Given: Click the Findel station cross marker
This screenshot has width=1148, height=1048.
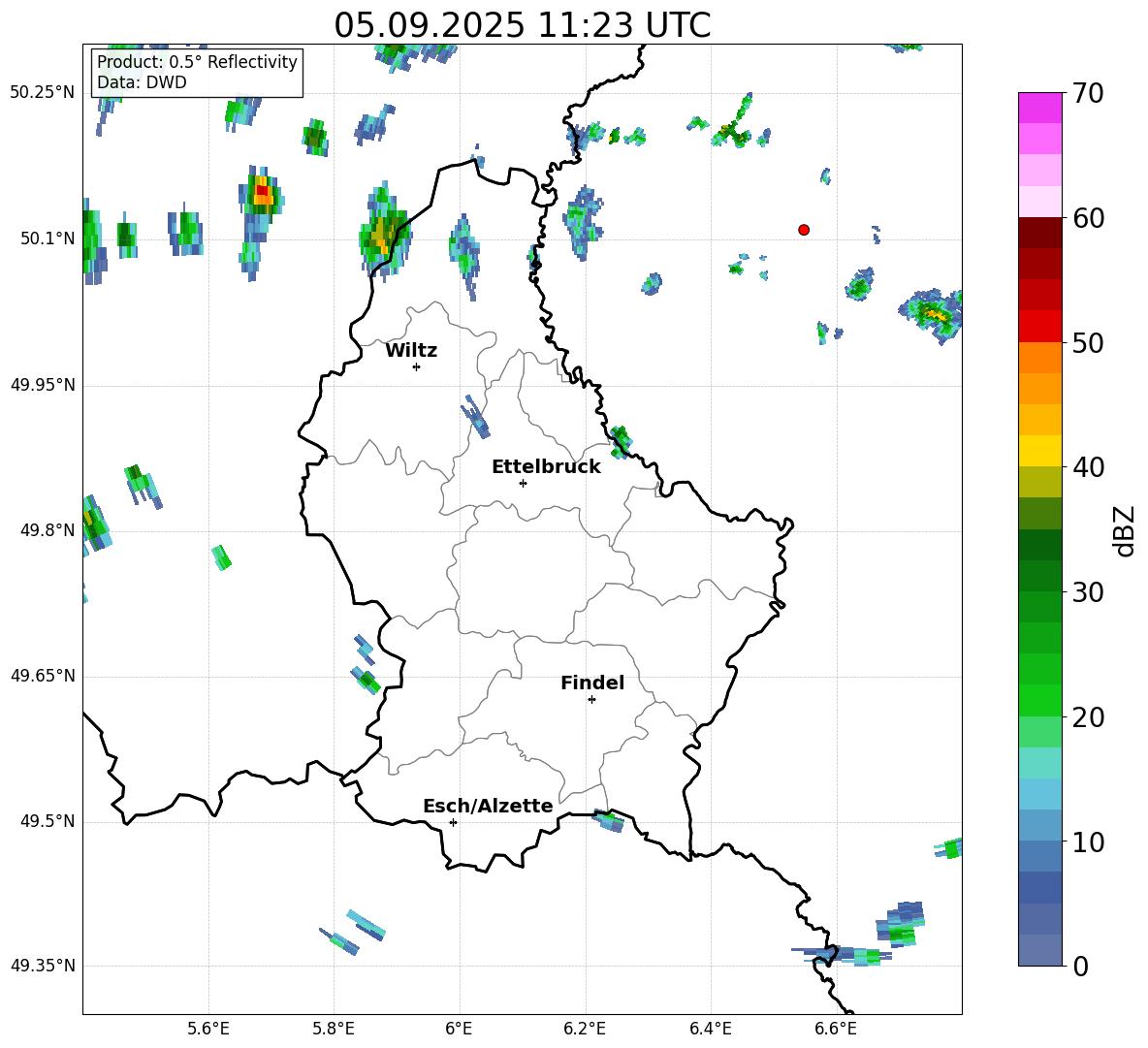Looking at the screenshot, I should (591, 699).
